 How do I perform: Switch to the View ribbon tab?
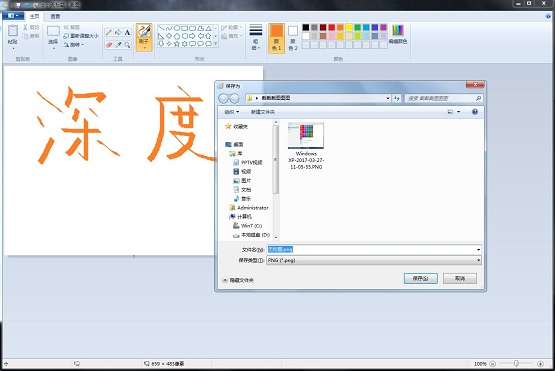(x=55, y=16)
